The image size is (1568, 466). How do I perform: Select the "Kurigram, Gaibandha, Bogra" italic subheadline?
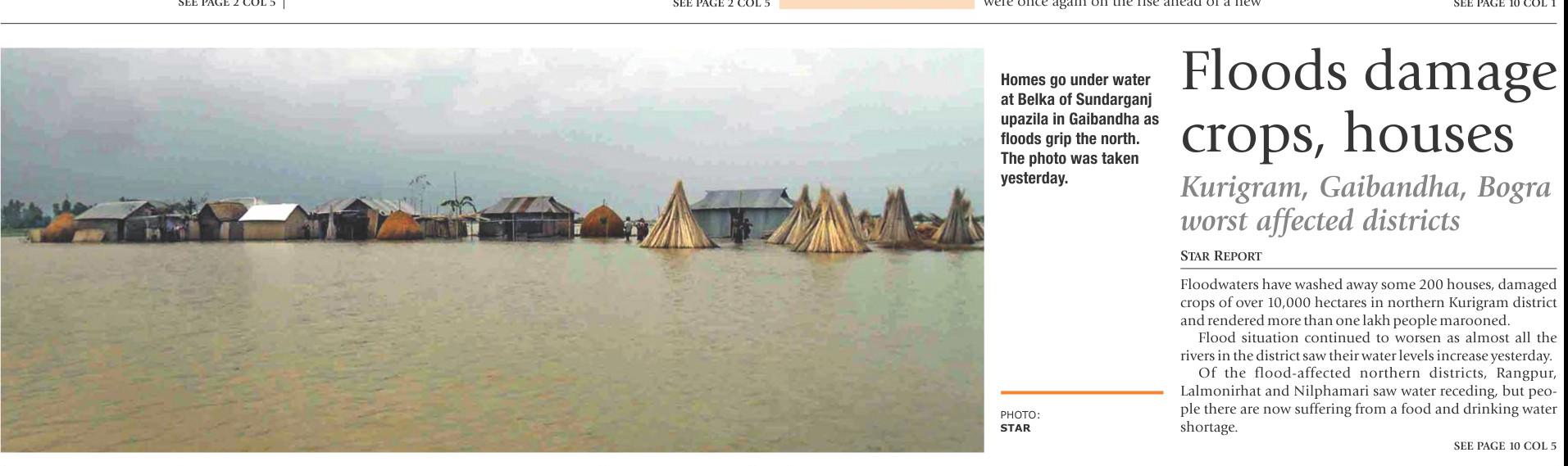pyautogui.click(x=1366, y=188)
